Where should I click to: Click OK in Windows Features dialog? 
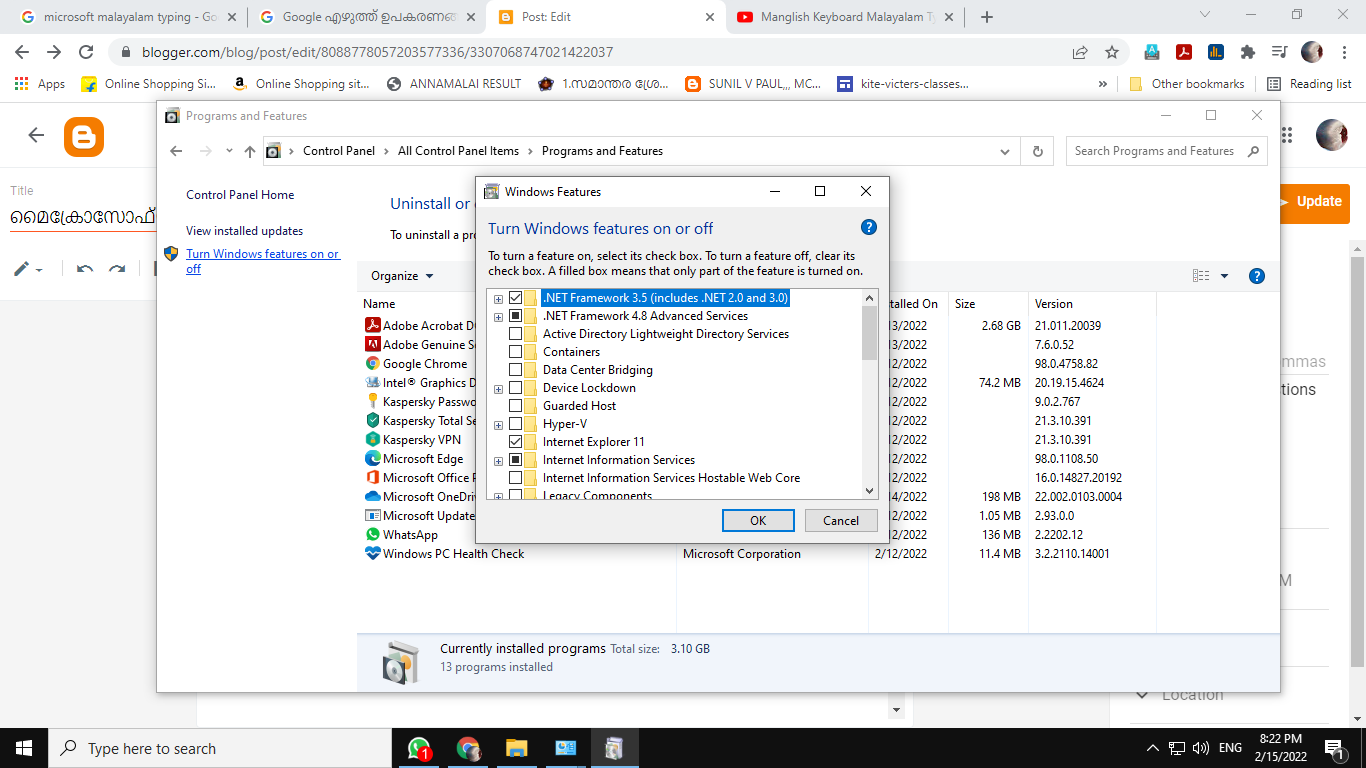[758, 520]
